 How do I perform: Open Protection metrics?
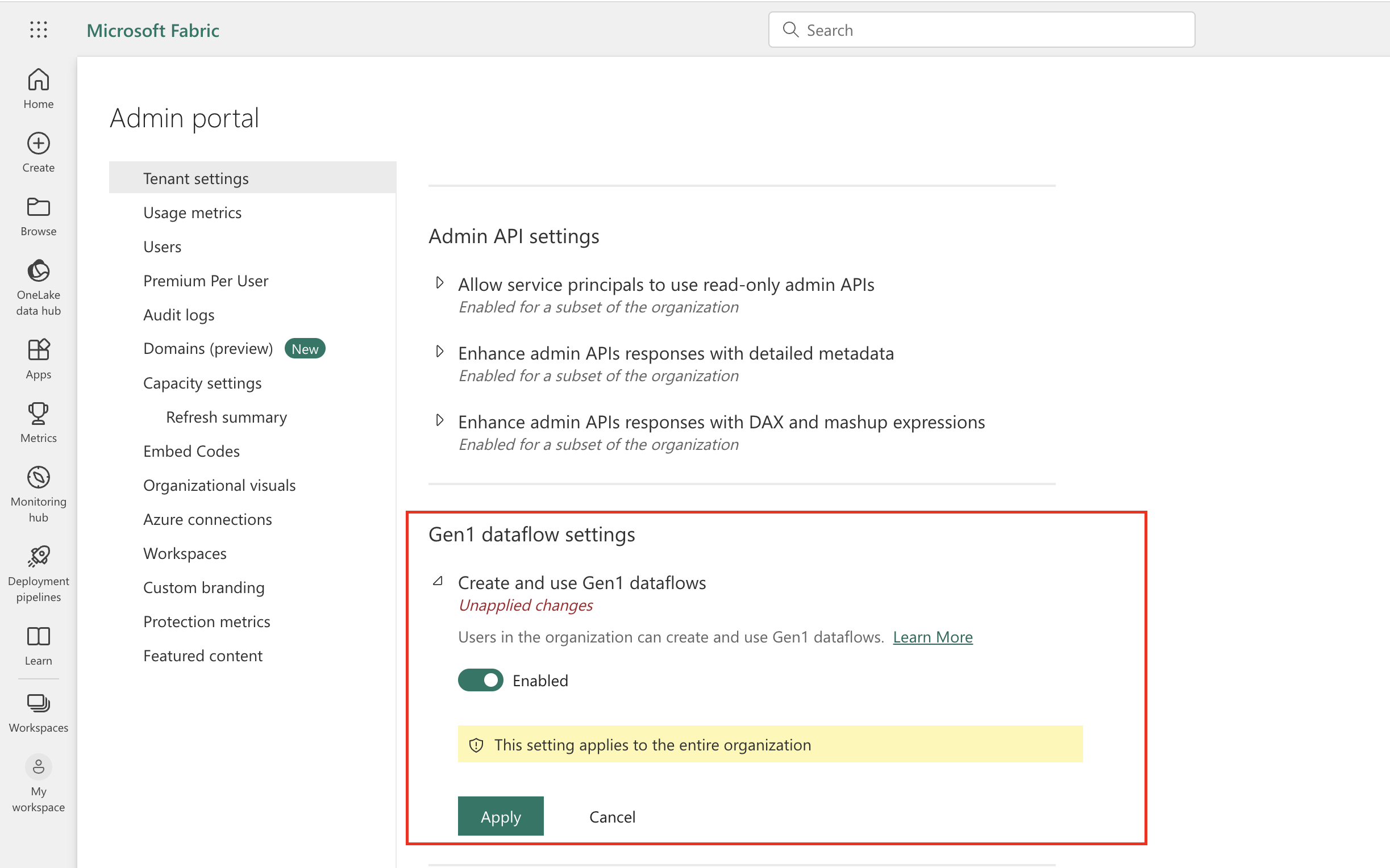[x=207, y=621]
